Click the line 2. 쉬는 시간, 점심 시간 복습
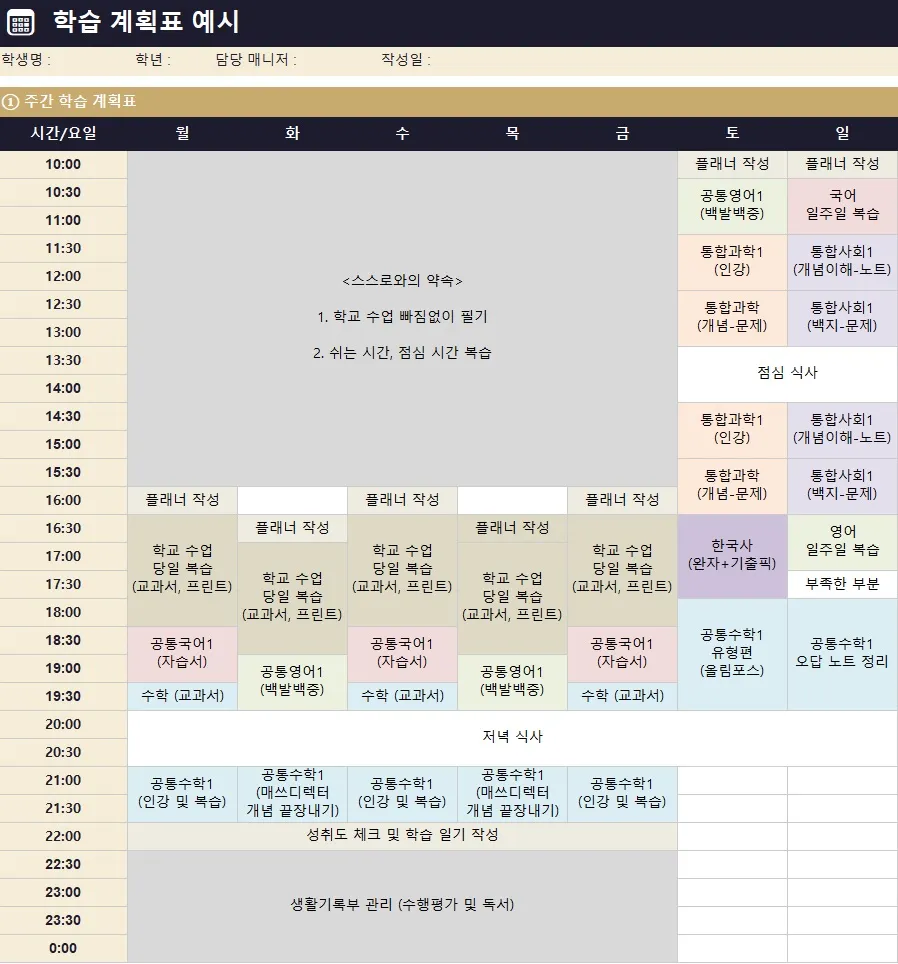The image size is (898, 964). (x=403, y=353)
